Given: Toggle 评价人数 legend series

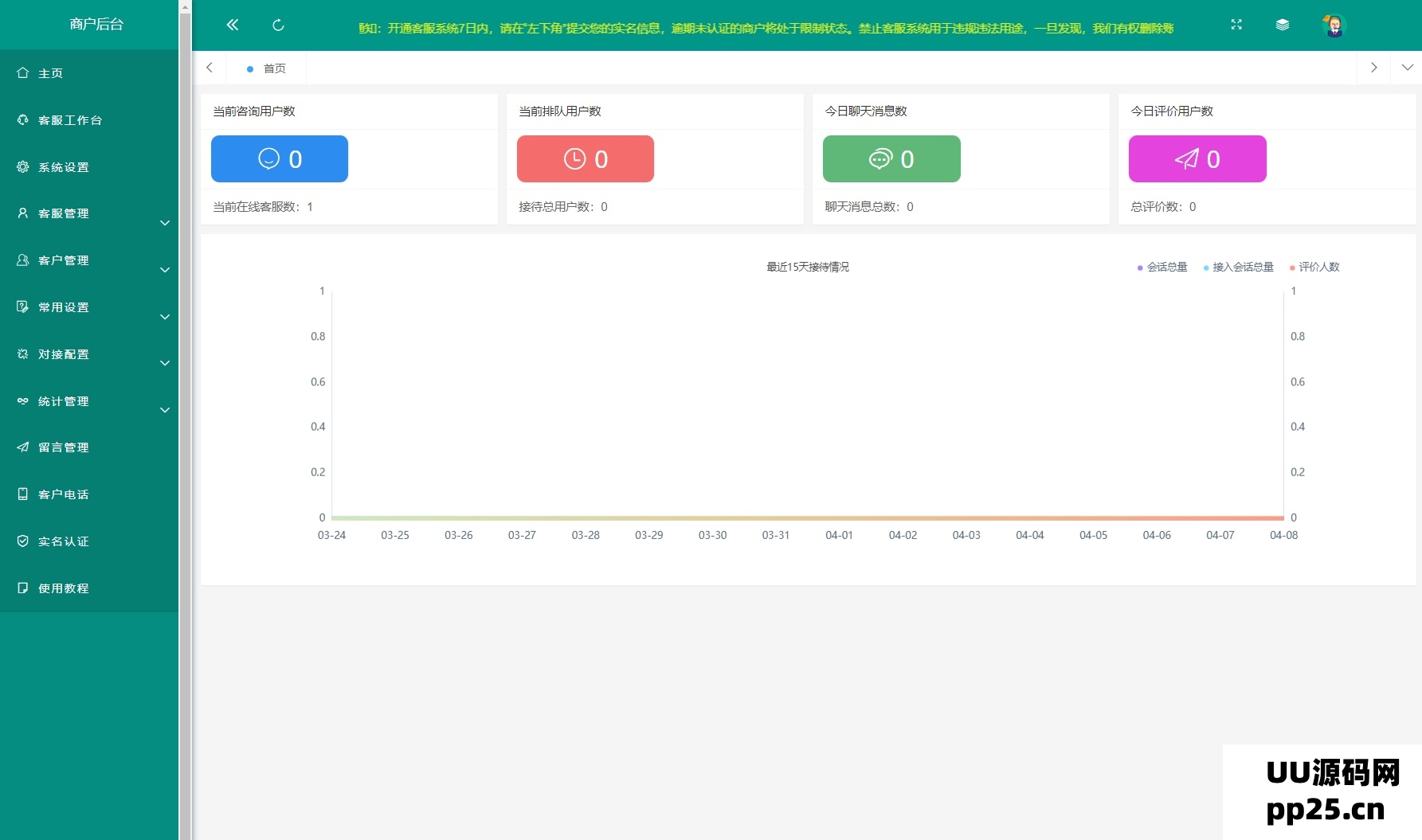Looking at the screenshot, I should pyautogui.click(x=1314, y=268).
